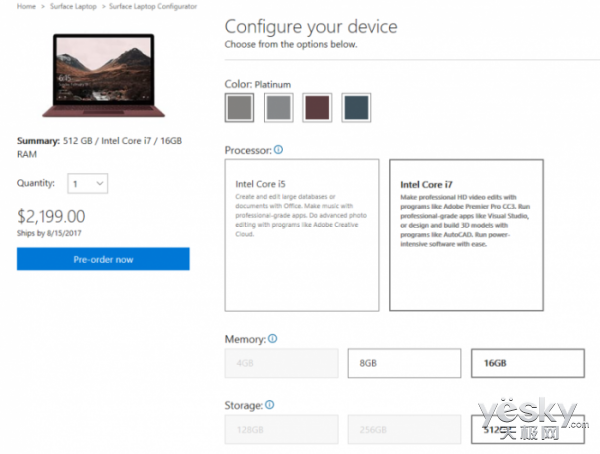Open Surface Laptop Configurator breadcrumb

pos(153,7)
